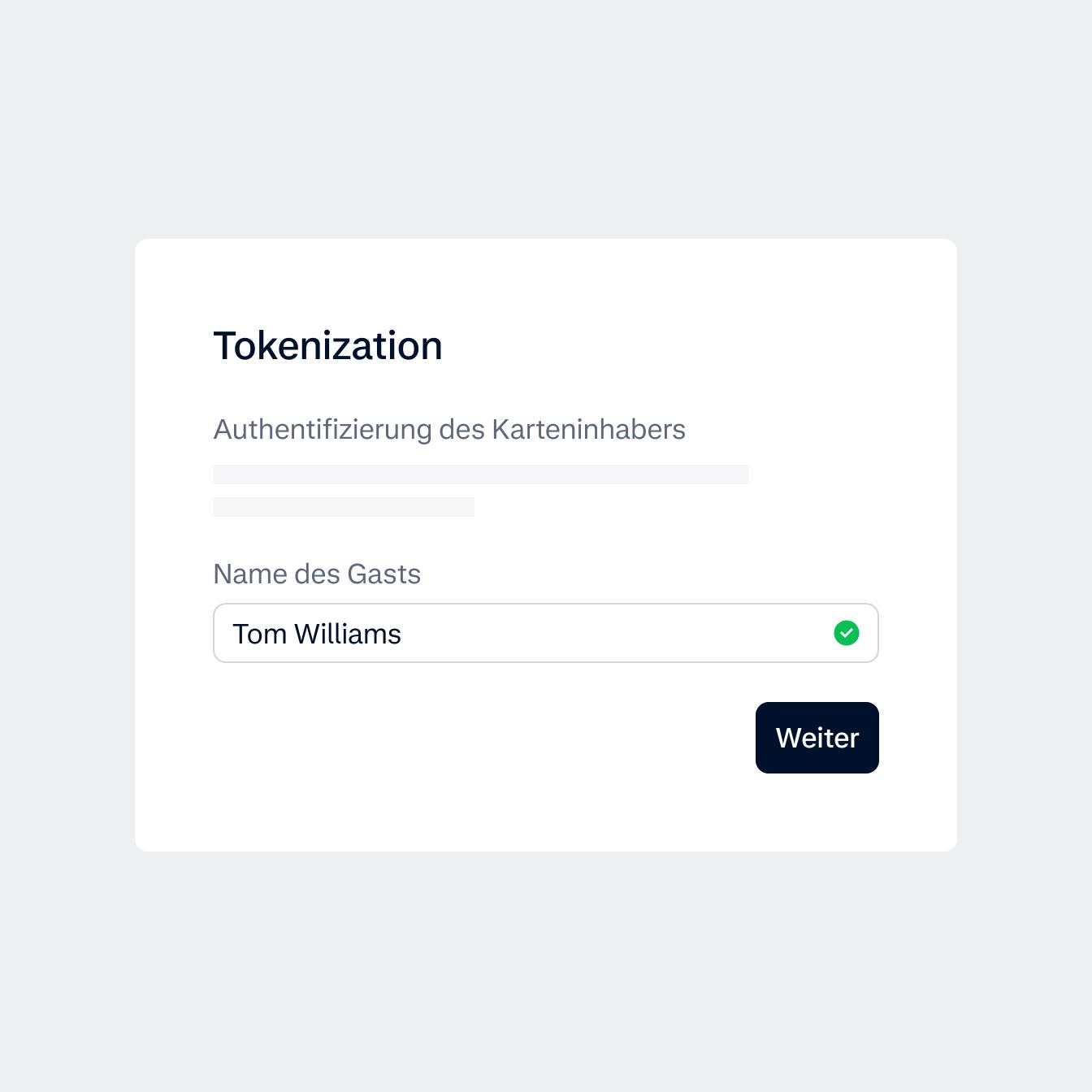Click empty space inside the guest name field

(617, 634)
